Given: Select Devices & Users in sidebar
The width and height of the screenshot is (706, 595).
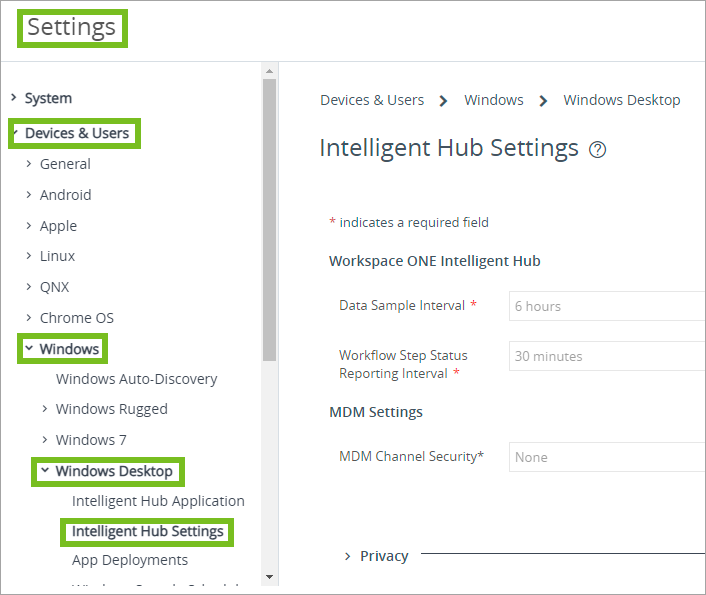Looking at the screenshot, I should pyautogui.click(x=77, y=133).
